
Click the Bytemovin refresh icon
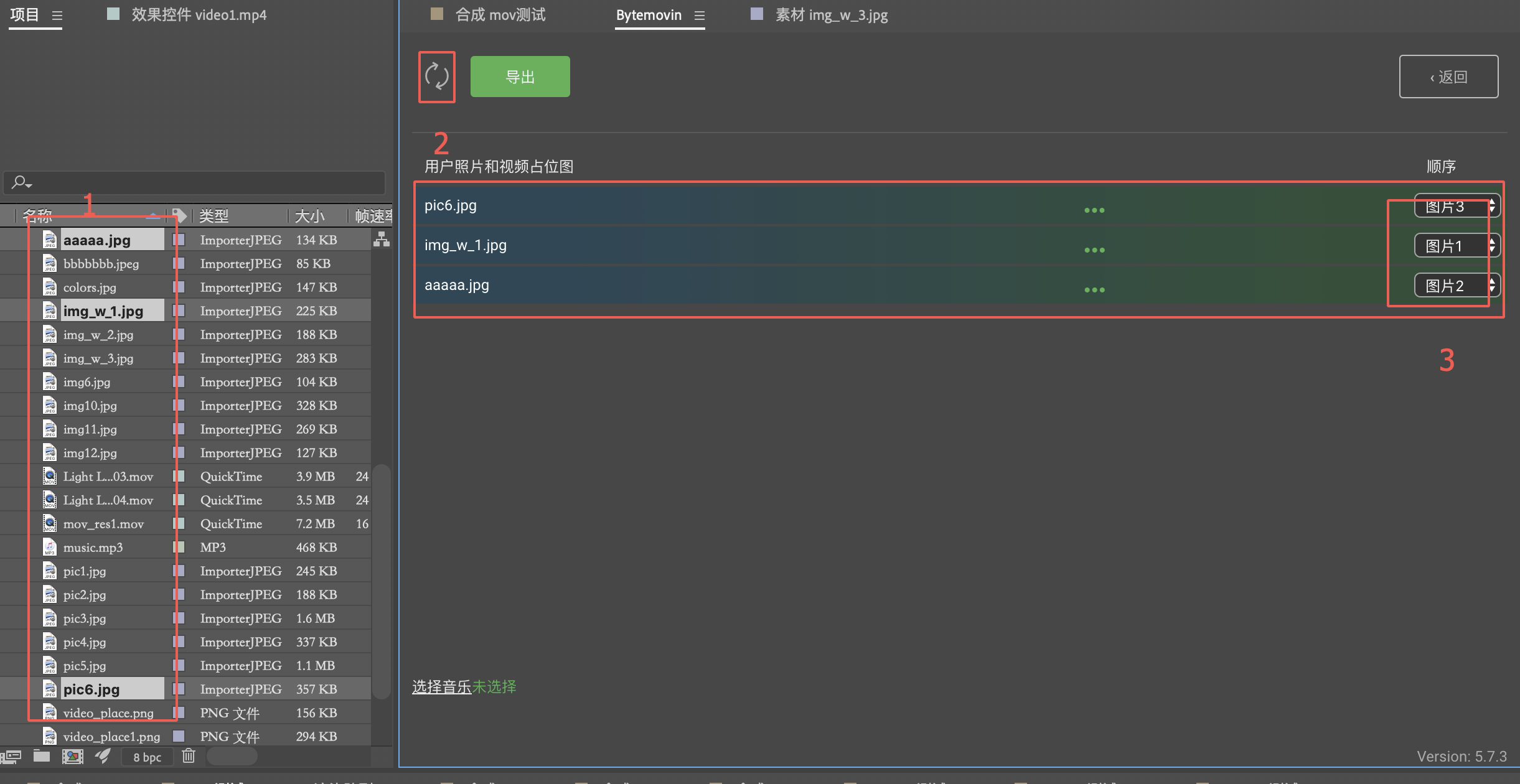436,77
